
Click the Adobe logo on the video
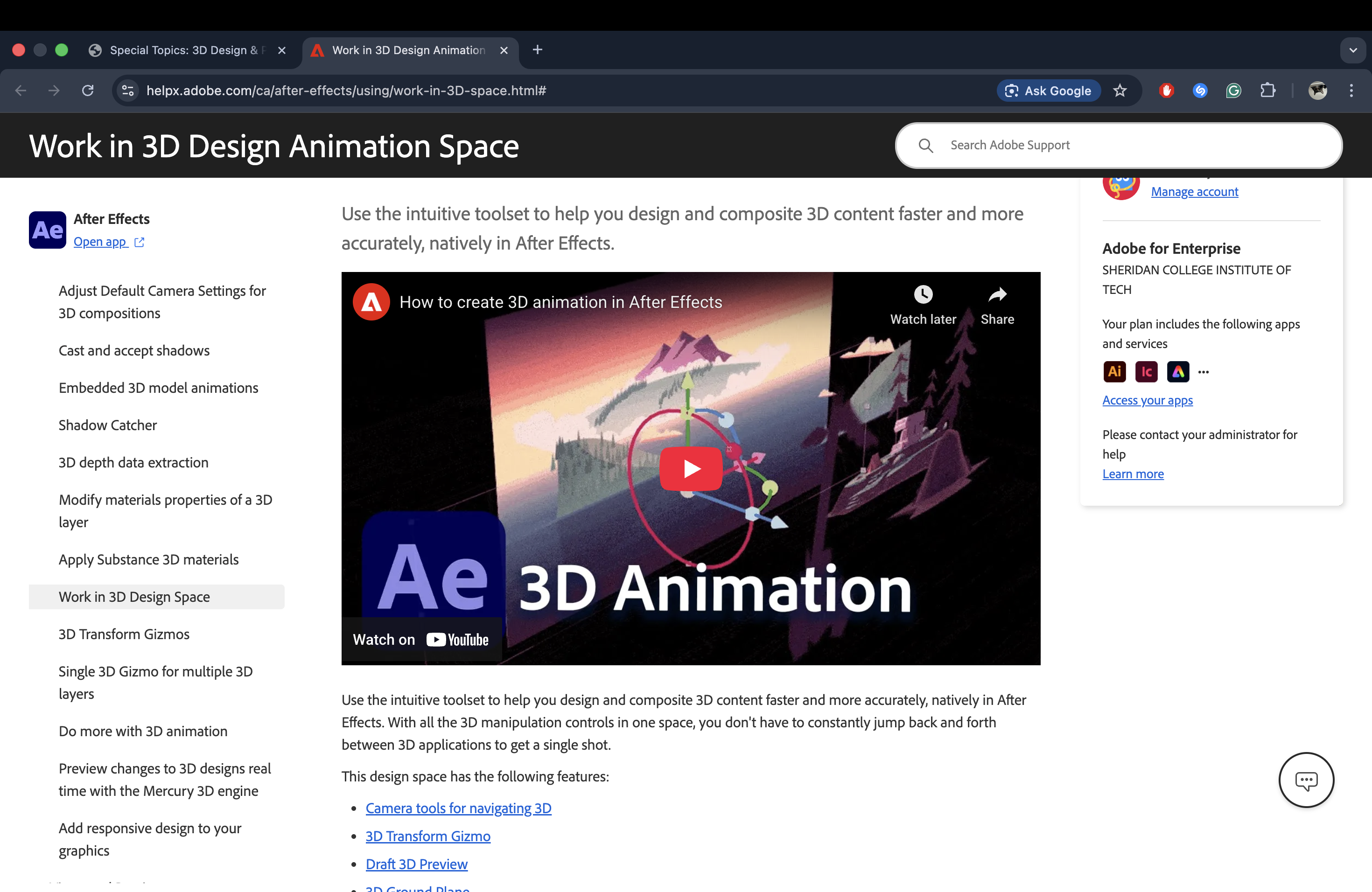pyautogui.click(x=371, y=301)
